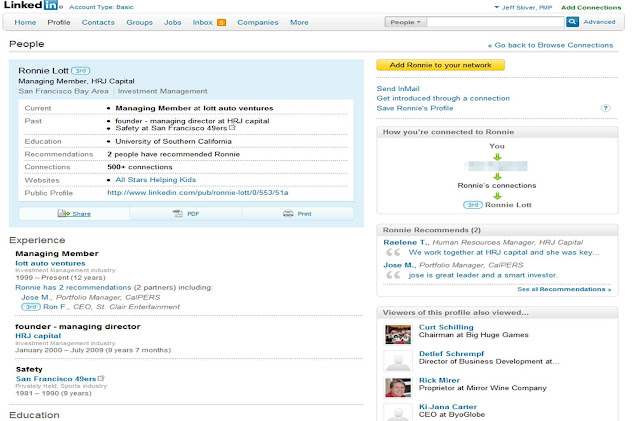Open Jose M. in Ronnie Recommends panel

(399, 265)
